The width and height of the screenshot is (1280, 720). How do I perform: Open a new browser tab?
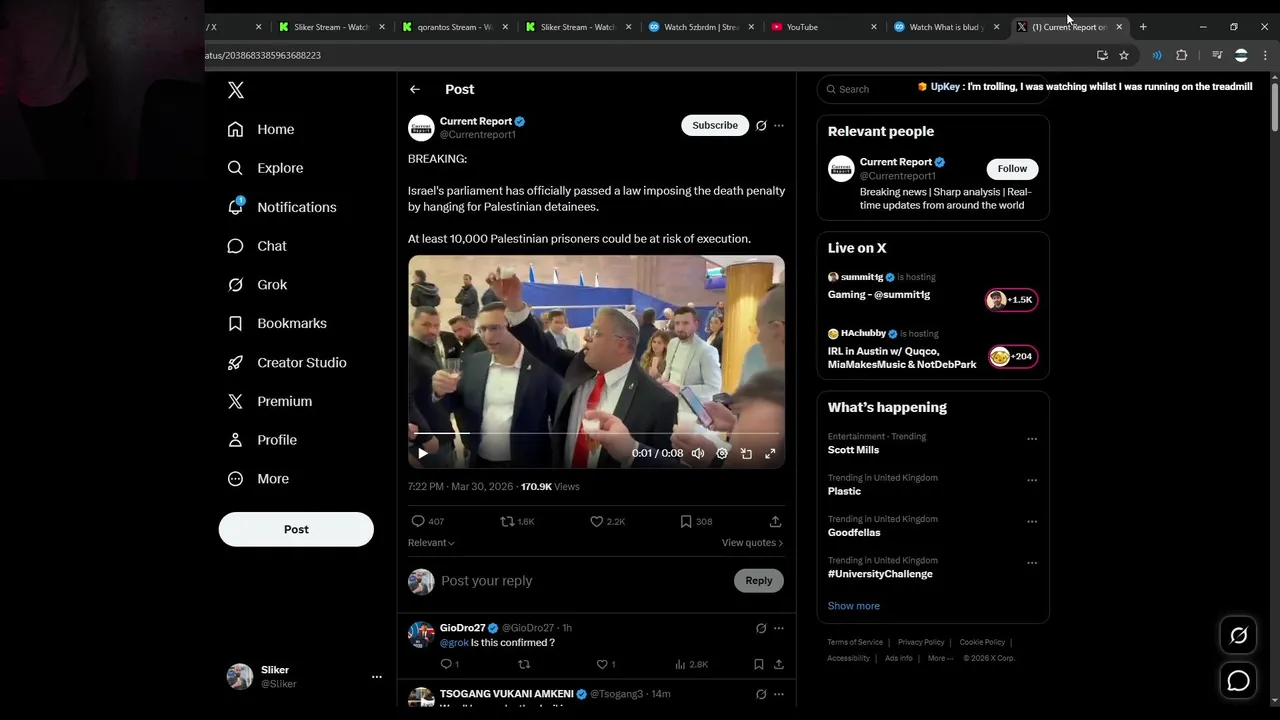tap(1143, 27)
